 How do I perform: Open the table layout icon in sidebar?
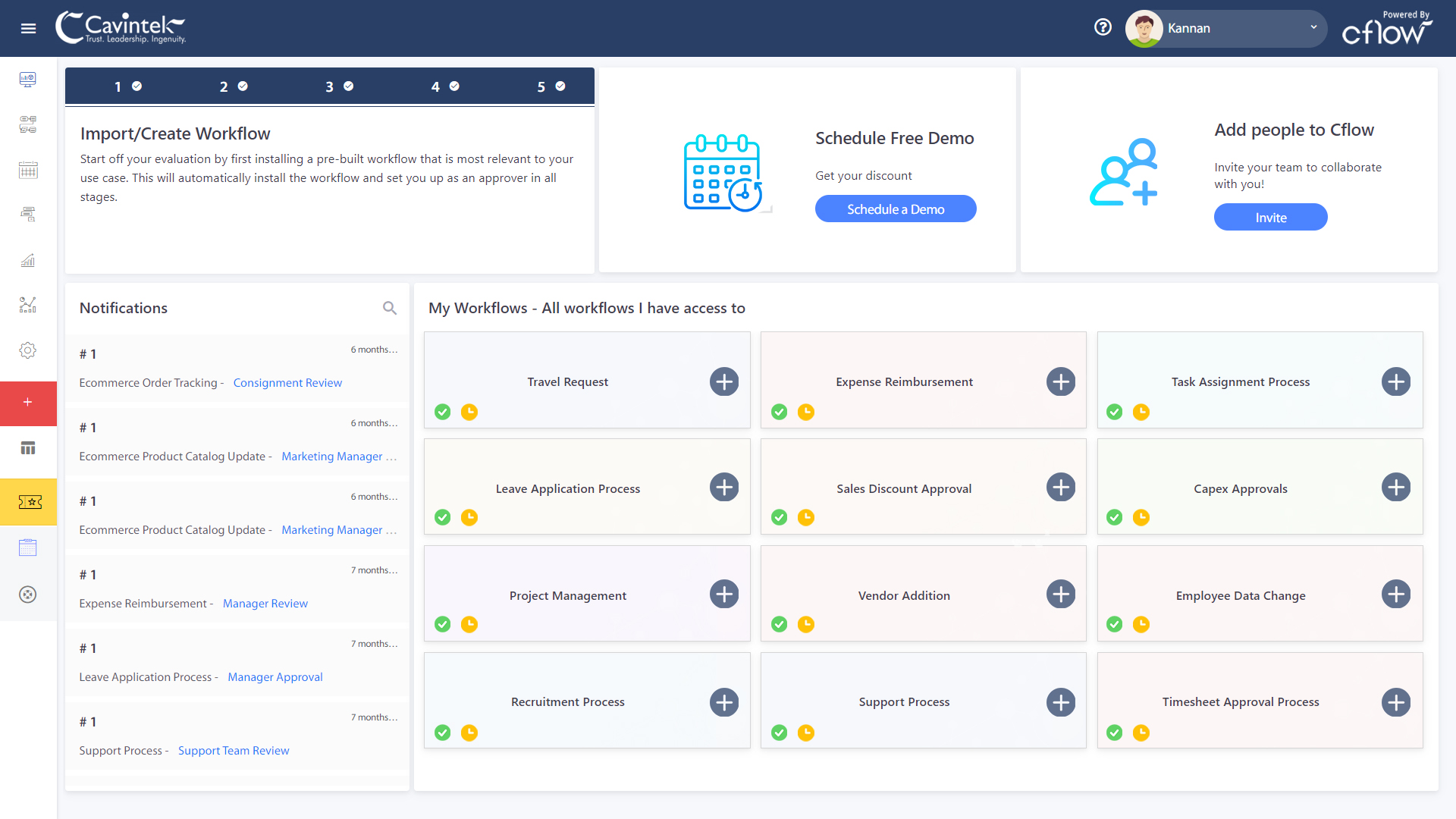click(28, 448)
